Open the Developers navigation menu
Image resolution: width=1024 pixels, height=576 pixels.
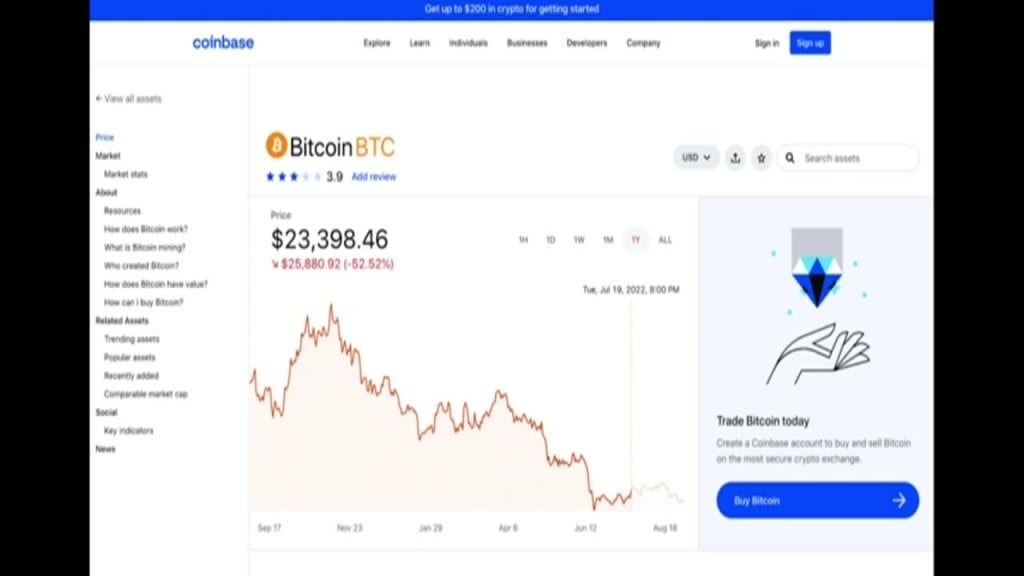pos(586,43)
